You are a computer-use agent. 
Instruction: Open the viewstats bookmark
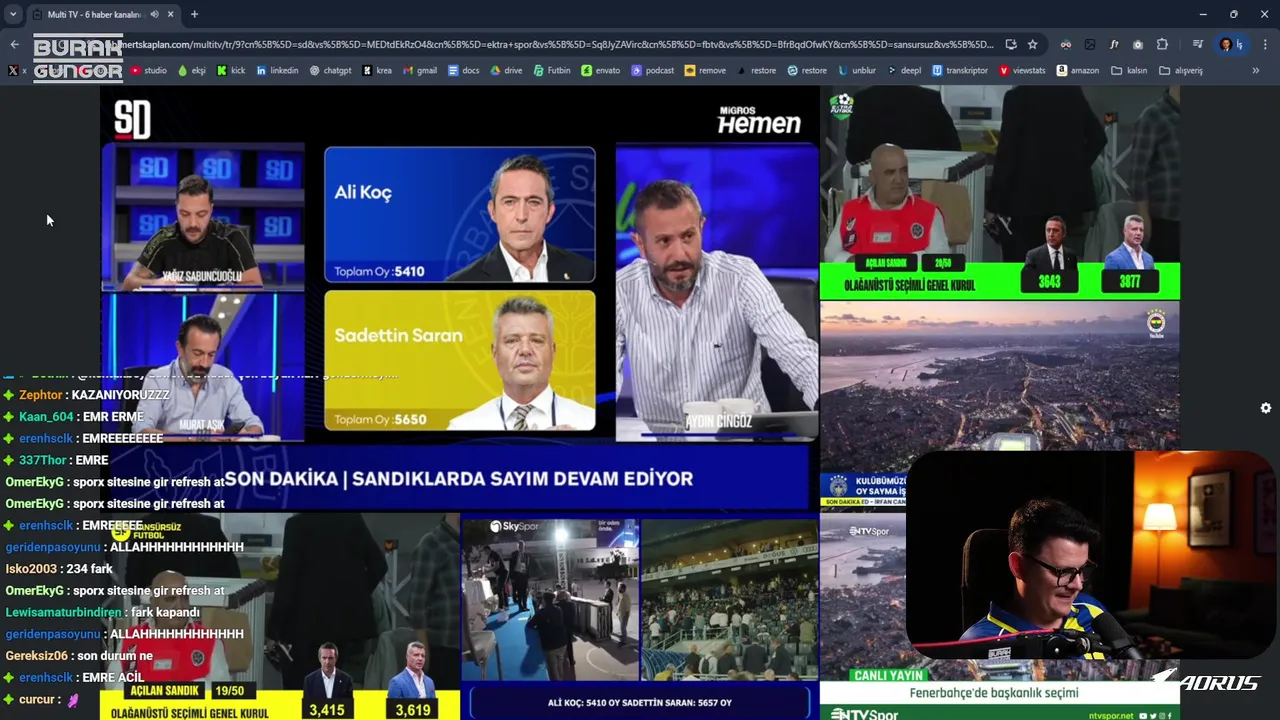click(x=1022, y=71)
